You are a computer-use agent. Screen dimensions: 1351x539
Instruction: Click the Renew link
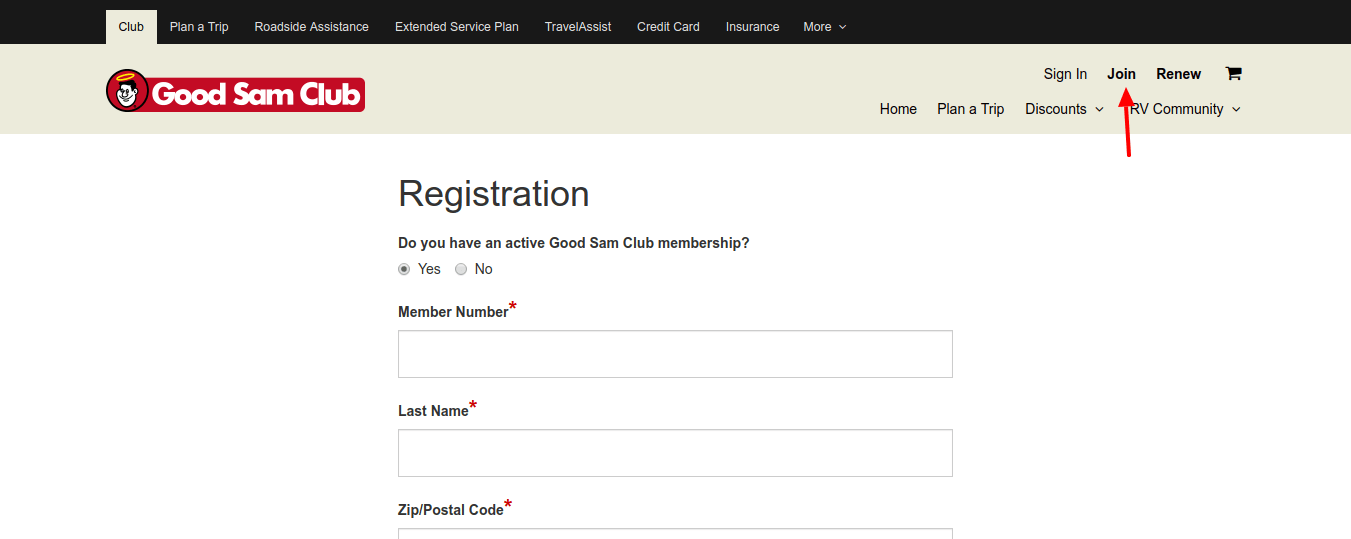(1178, 74)
